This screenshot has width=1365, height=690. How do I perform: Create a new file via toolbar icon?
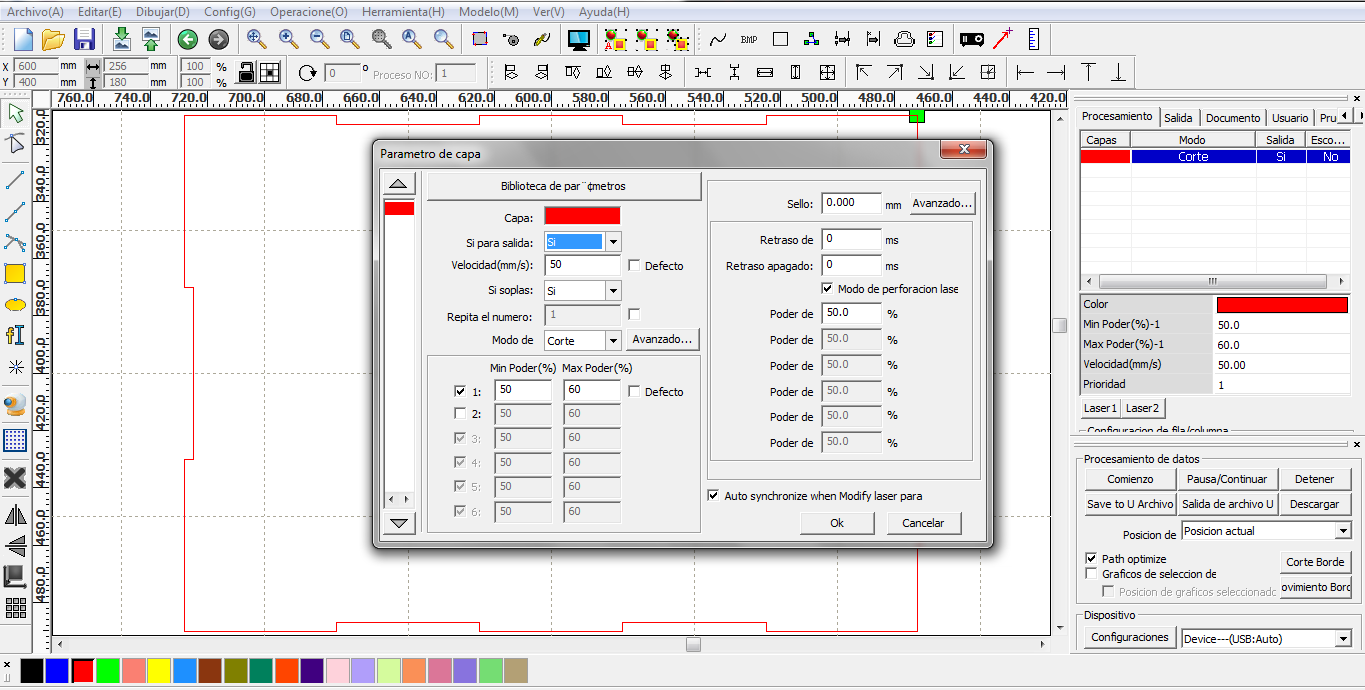point(22,39)
